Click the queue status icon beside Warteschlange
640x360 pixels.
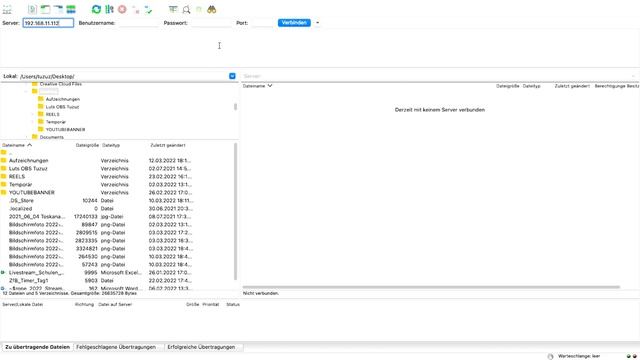550,356
